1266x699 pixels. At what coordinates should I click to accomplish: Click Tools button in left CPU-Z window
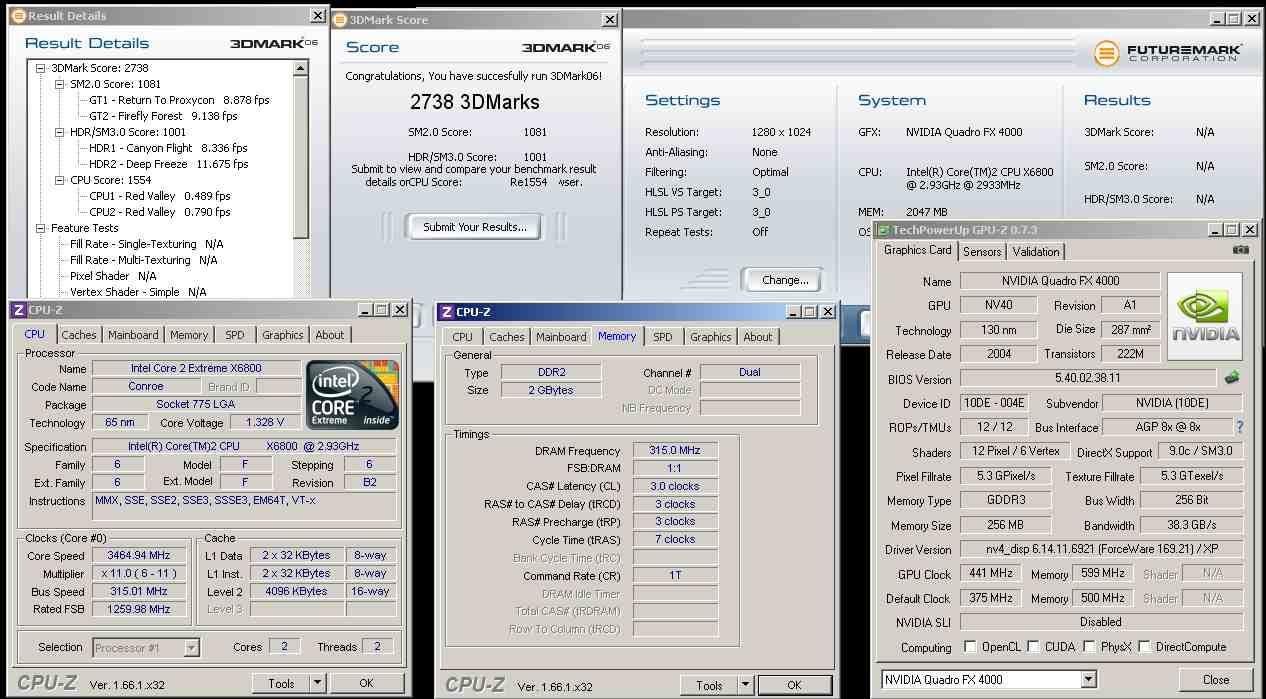click(281, 683)
